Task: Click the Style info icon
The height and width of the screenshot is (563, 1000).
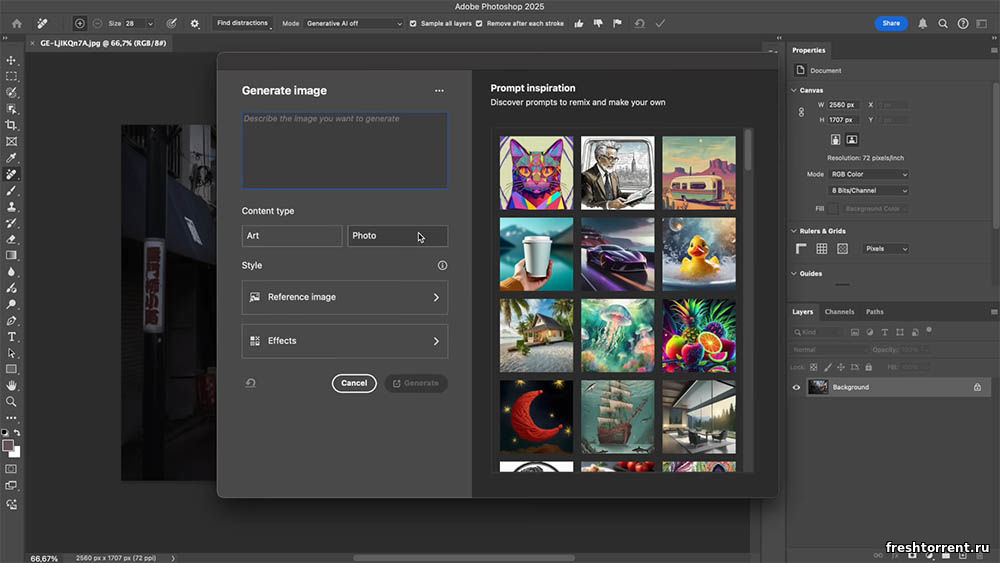Action: click(x=443, y=265)
